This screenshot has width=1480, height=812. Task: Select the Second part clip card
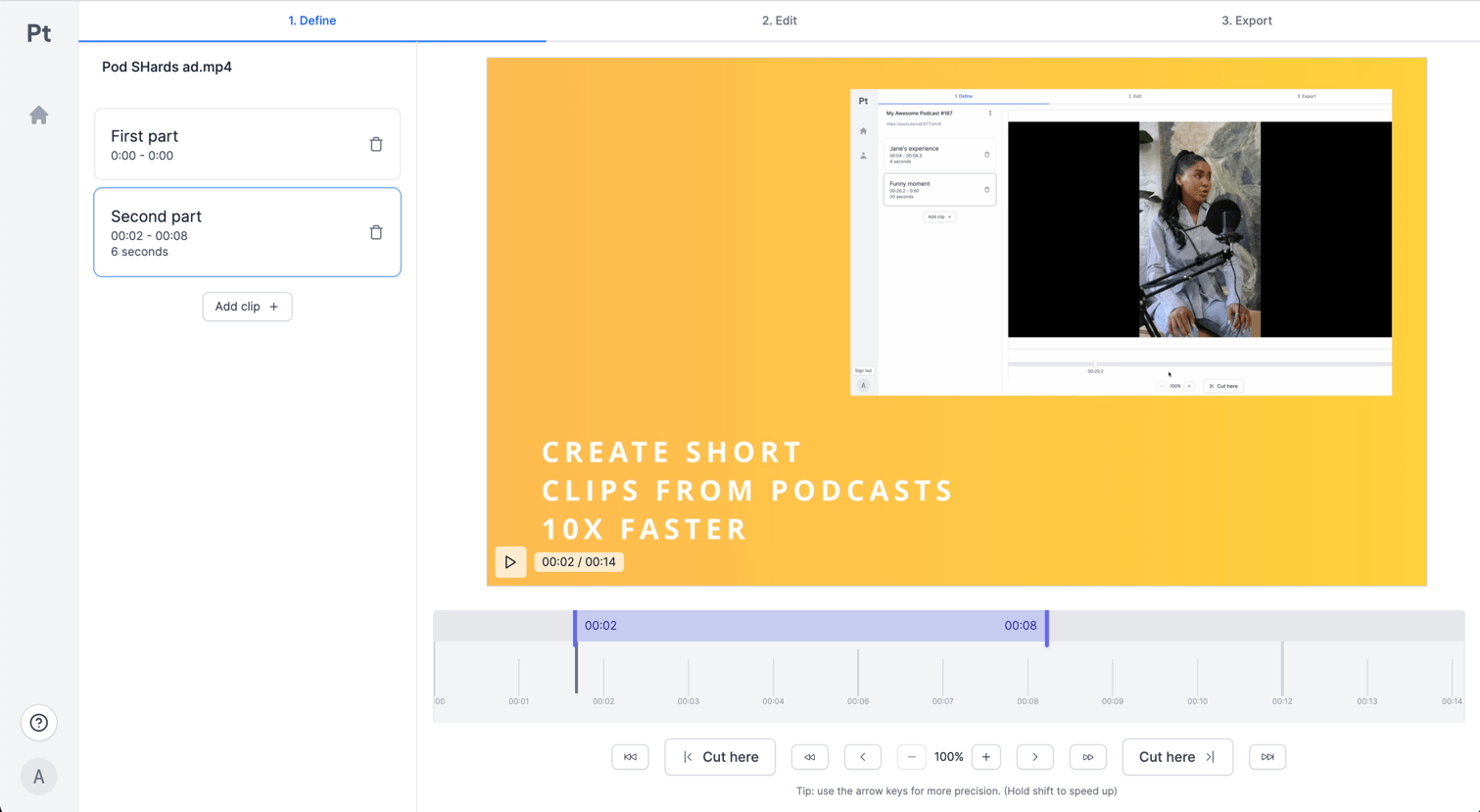(247, 232)
